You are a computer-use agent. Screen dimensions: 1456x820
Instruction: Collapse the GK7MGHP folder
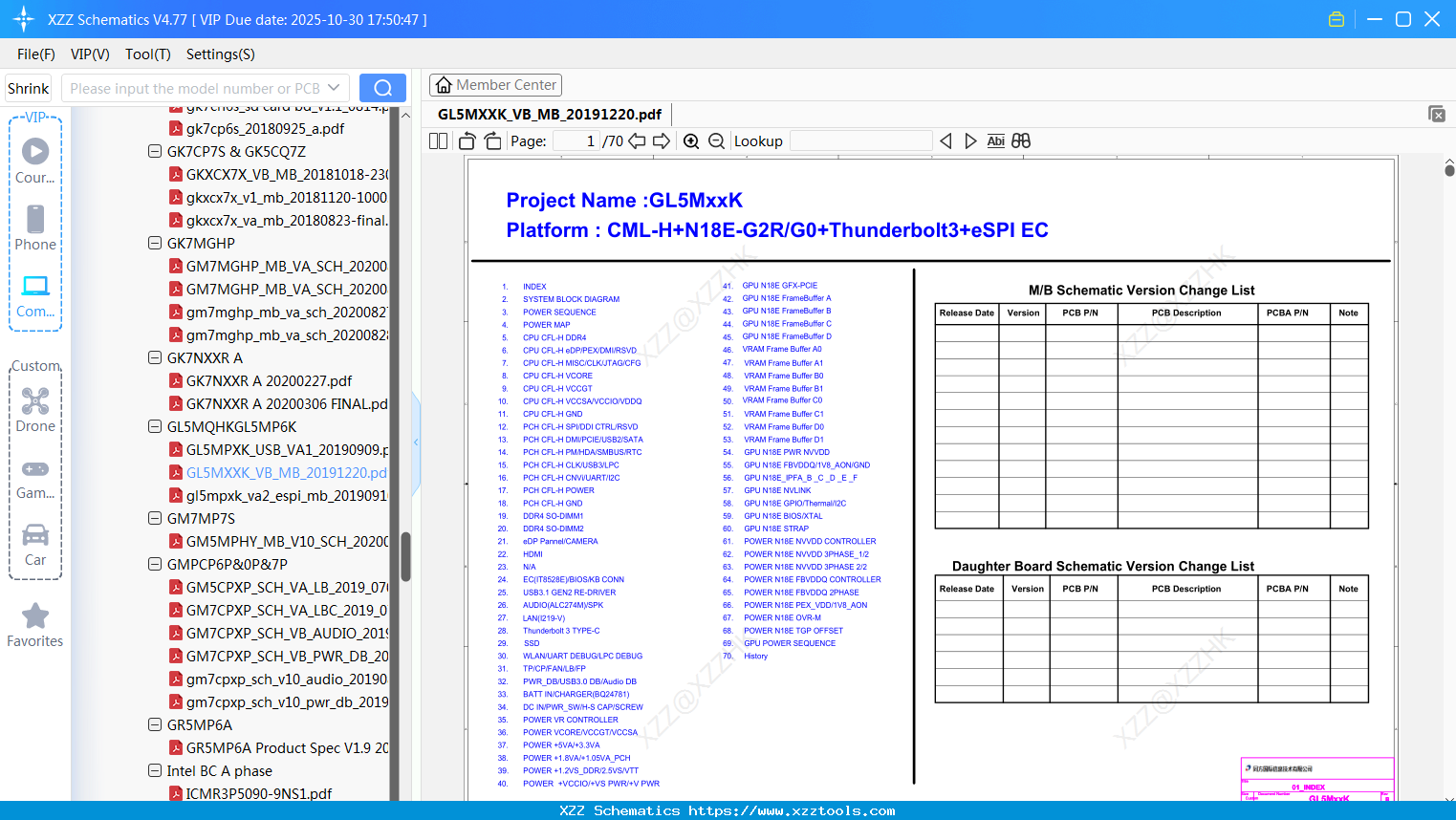(x=155, y=243)
